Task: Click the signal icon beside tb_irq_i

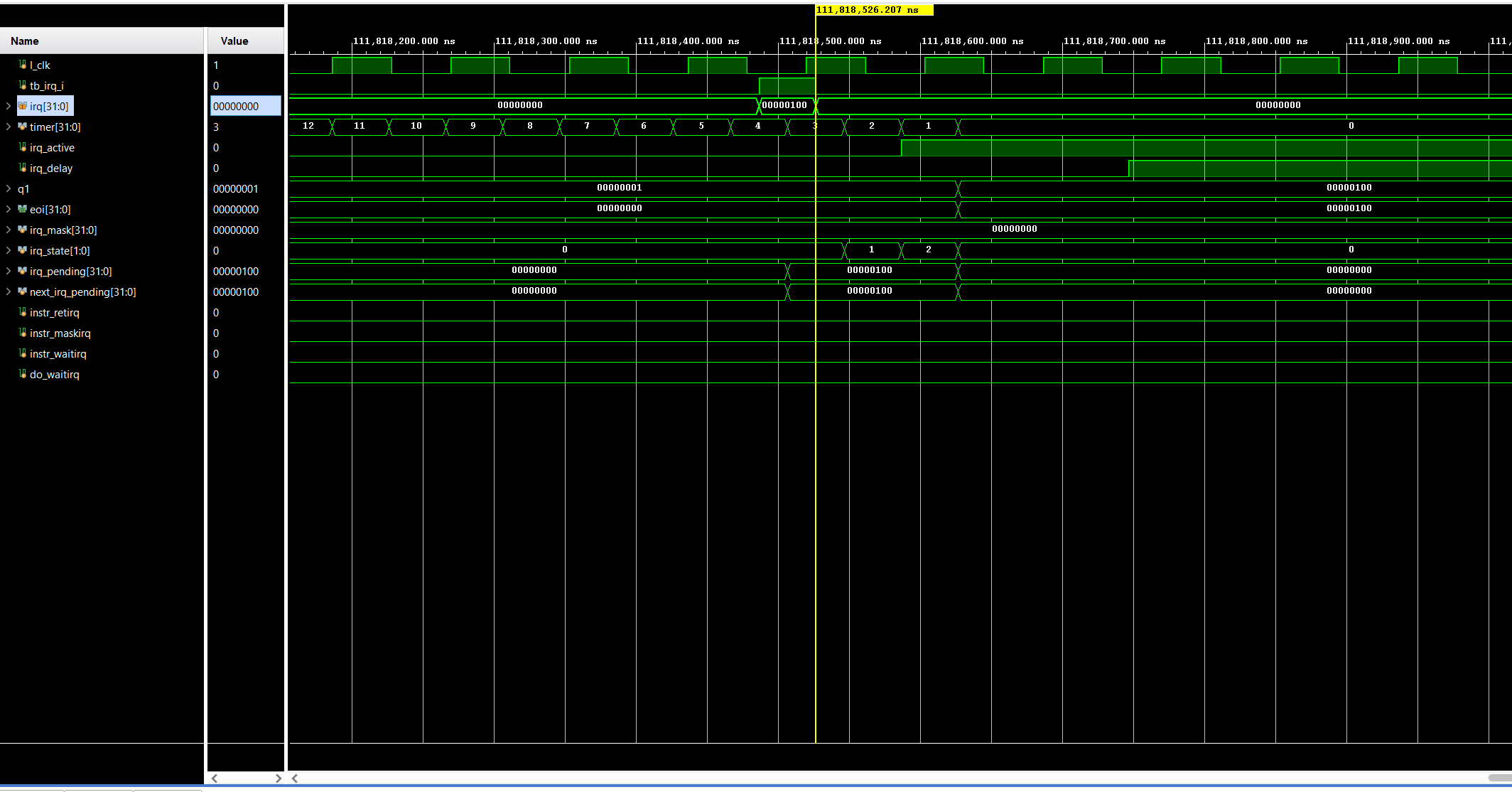Action: [21, 85]
